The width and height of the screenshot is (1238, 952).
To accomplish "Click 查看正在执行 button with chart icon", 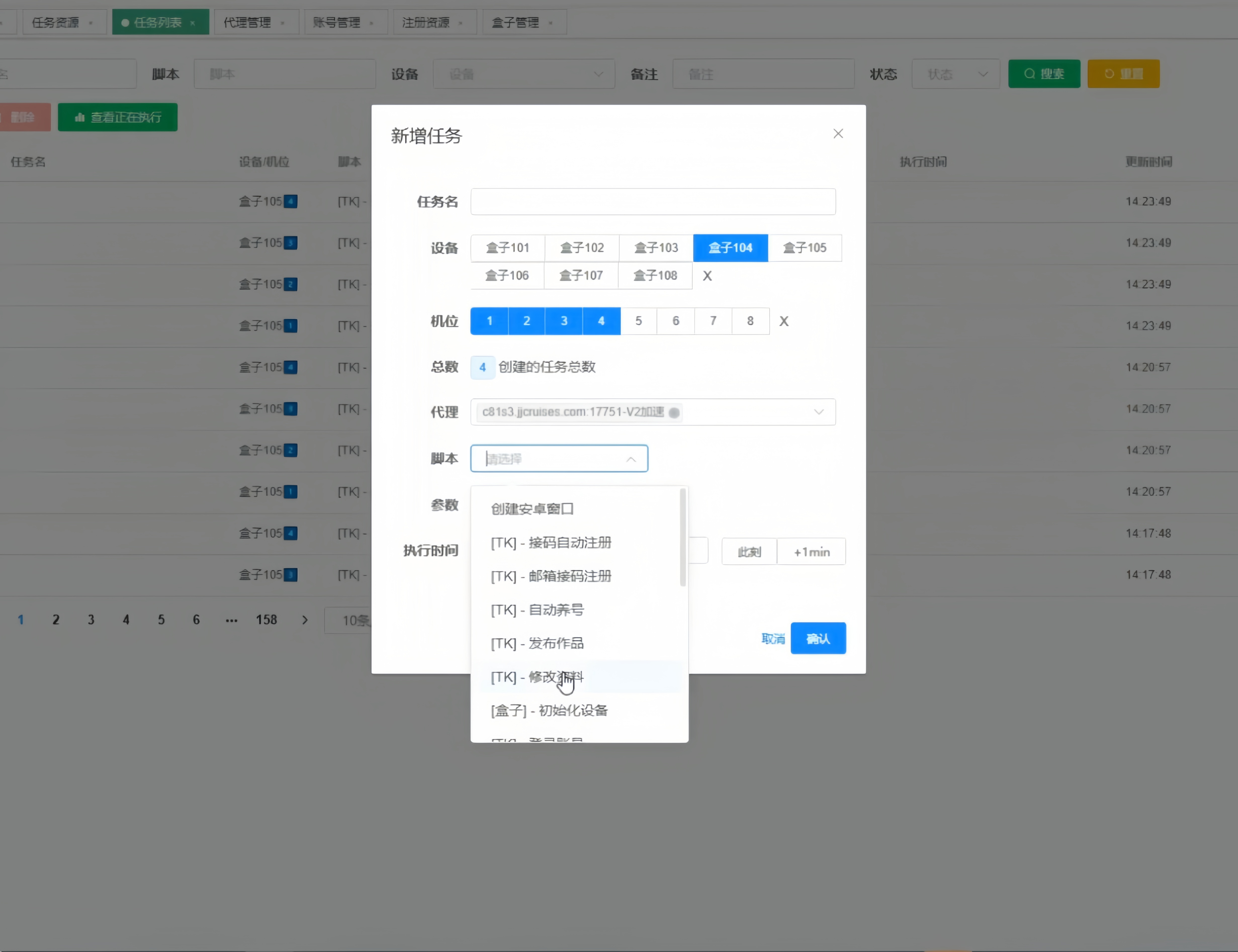I will [118, 117].
